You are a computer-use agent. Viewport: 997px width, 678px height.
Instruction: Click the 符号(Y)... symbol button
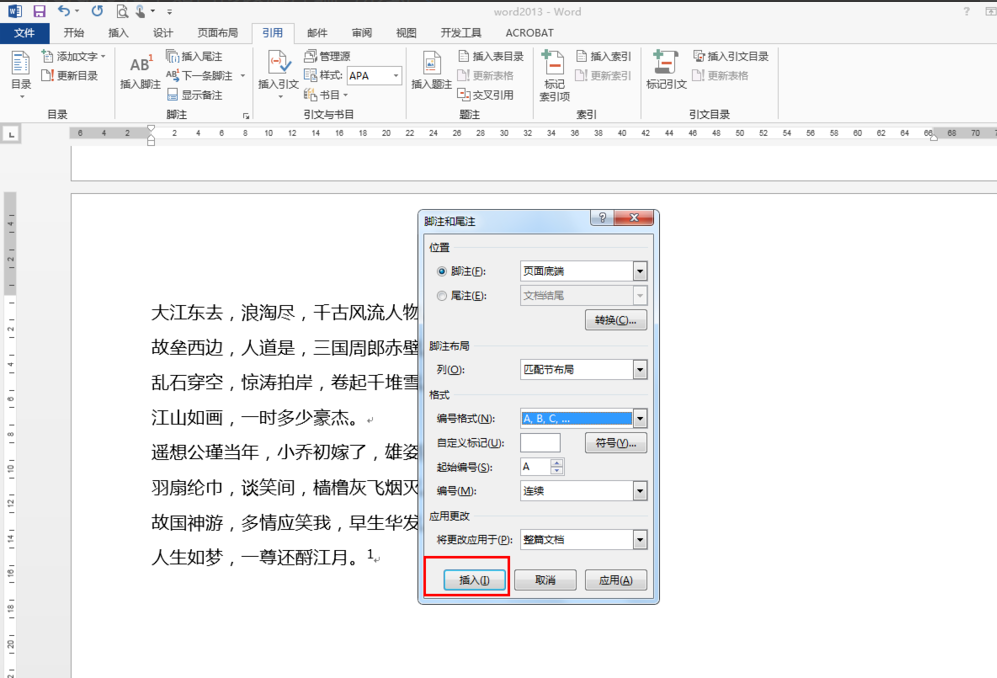[x=615, y=443]
